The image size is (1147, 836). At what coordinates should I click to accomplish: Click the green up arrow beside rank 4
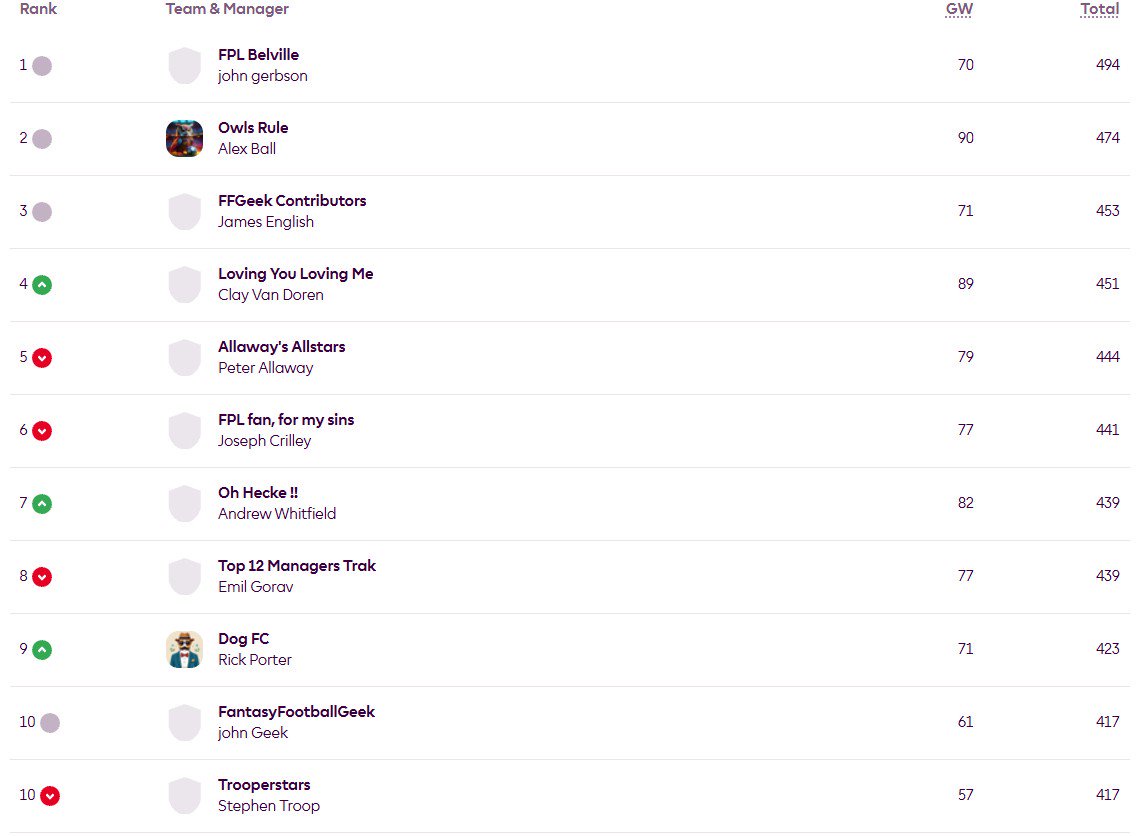(x=42, y=285)
